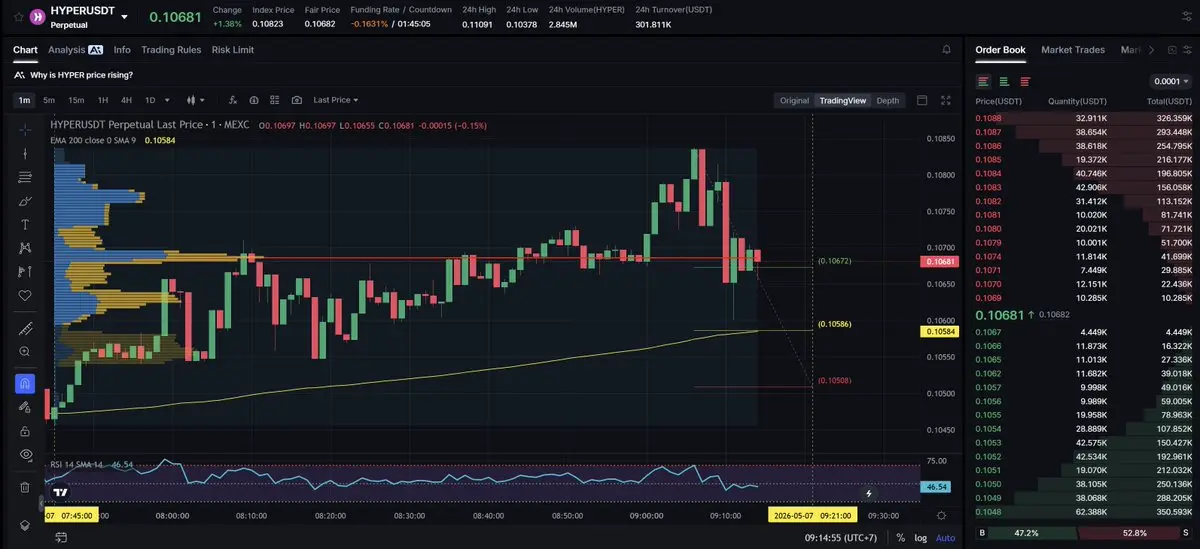Open the heart icons tool
Viewport: 1200px width, 549px height.
[25, 296]
